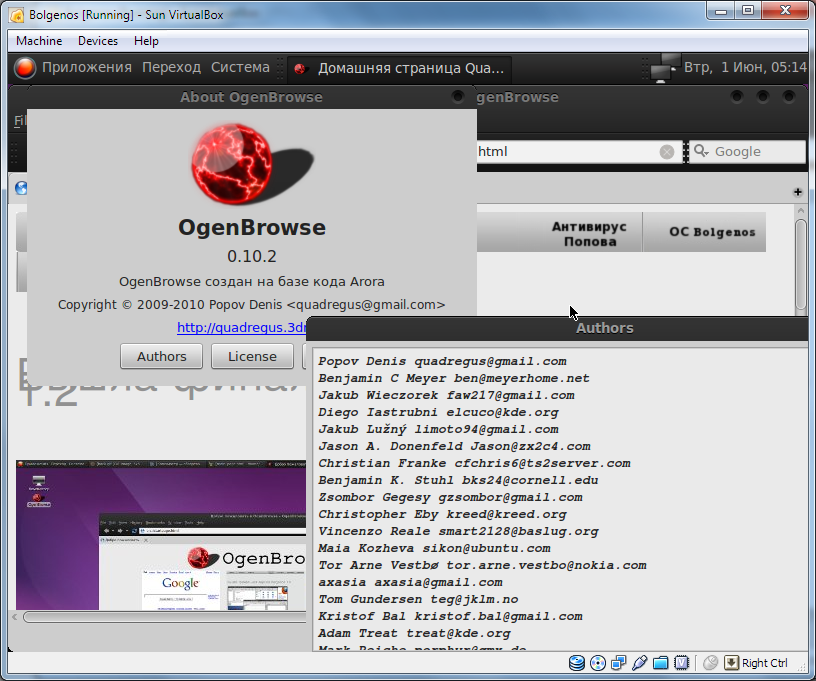Open the Переход menu
Viewport: 816px width, 681px height.
(171, 67)
